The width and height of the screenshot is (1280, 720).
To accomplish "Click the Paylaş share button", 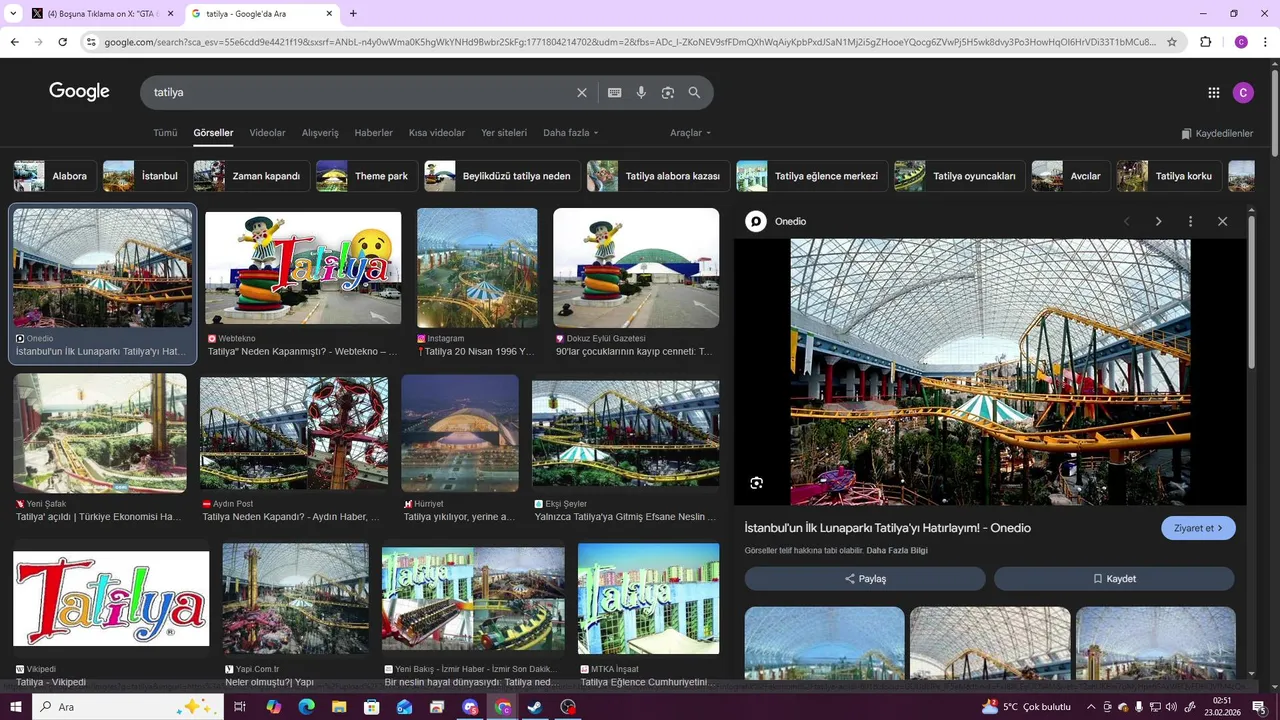I will (865, 579).
